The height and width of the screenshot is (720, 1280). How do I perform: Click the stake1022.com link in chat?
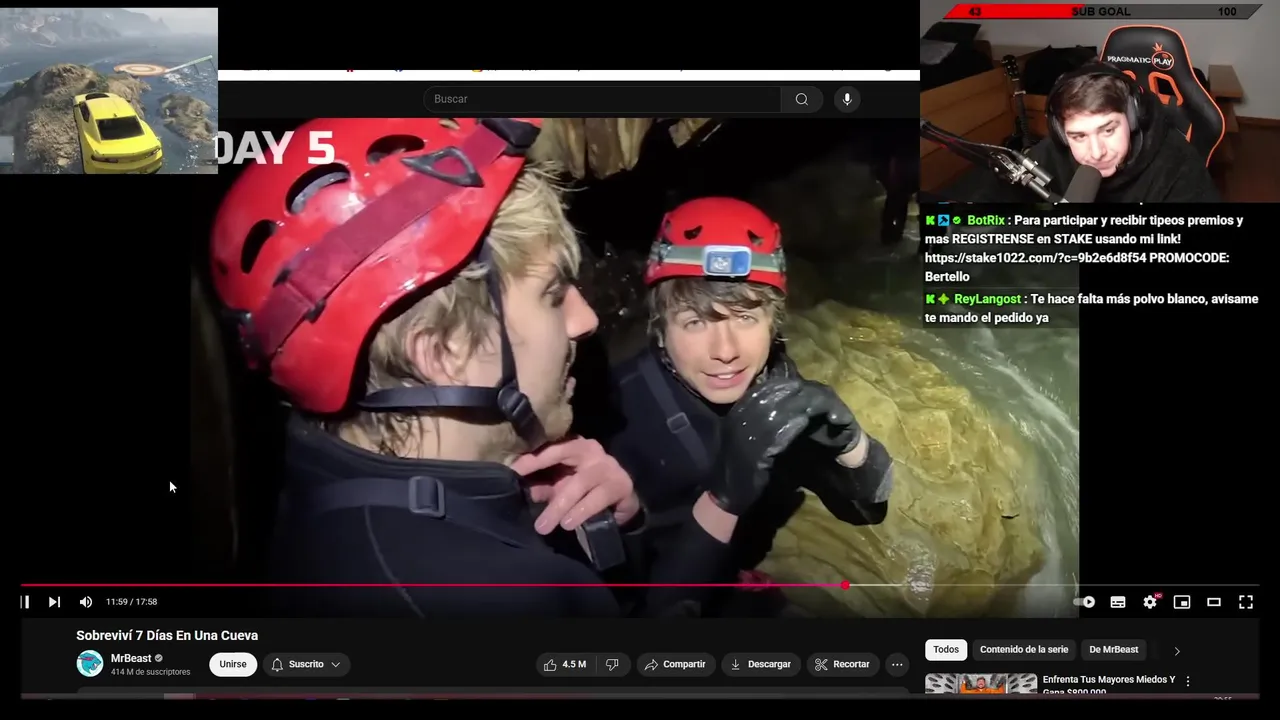tap(1035, 258)
